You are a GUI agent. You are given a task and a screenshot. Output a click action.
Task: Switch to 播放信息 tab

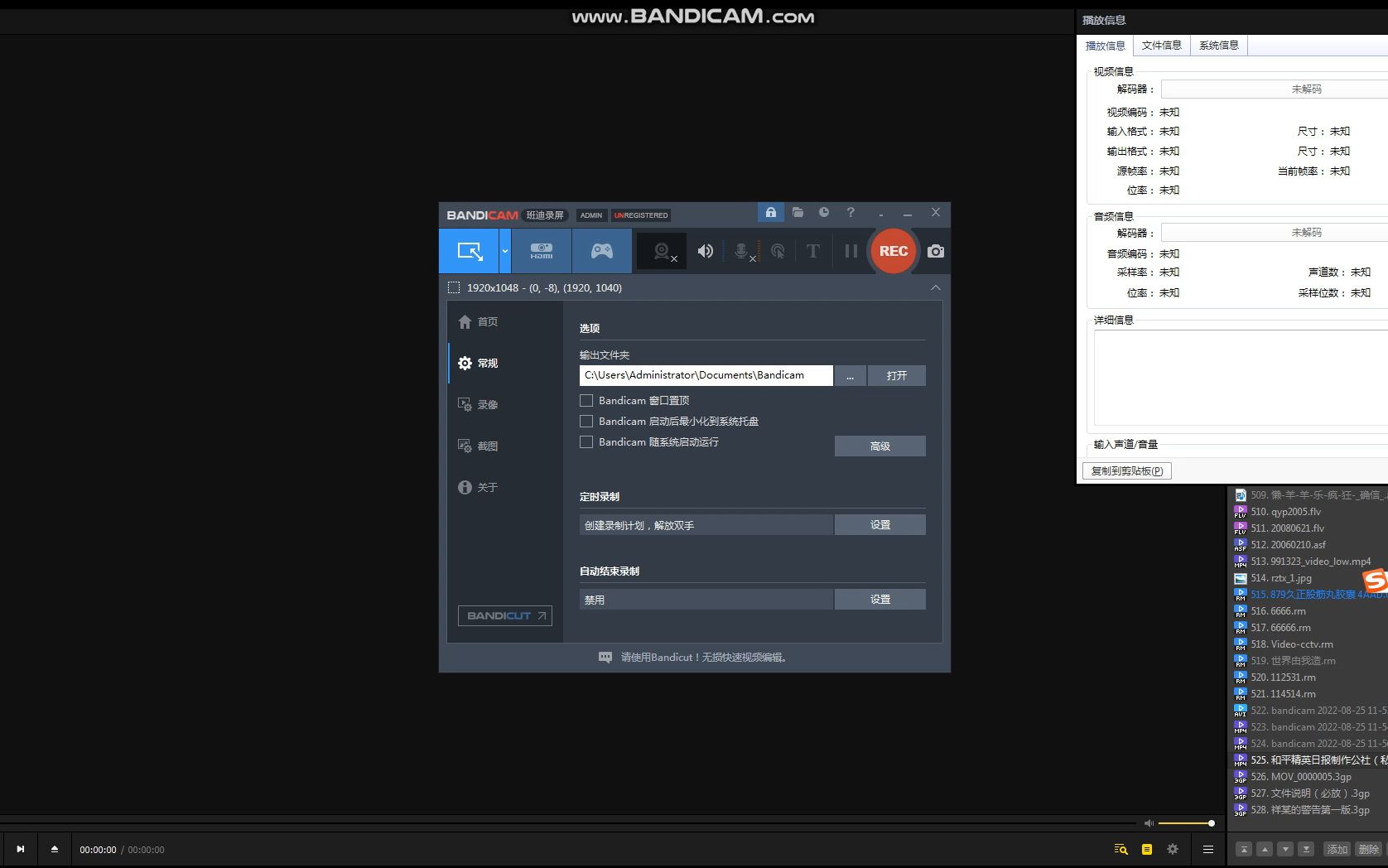pos(1106,46)
